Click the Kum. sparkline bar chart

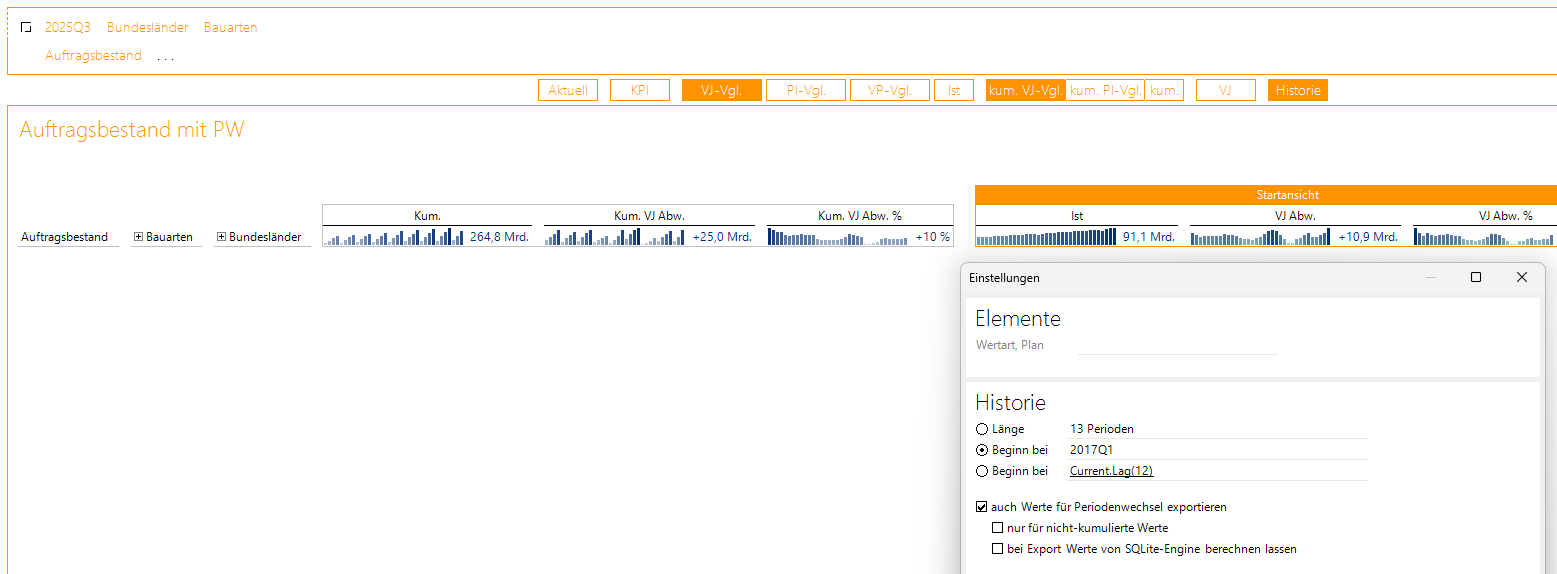pos(394,237)
